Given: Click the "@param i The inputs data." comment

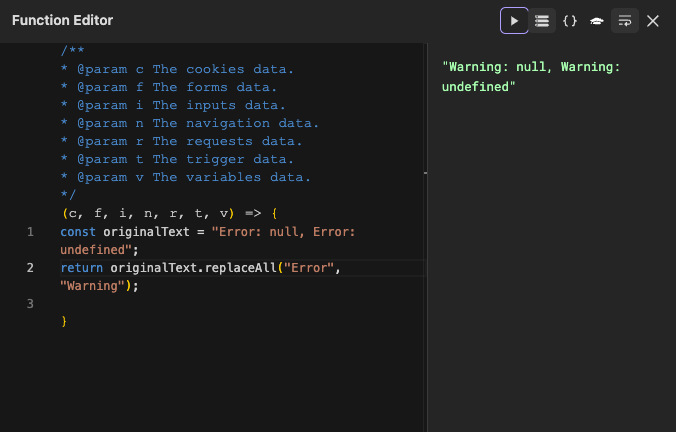Looking at the screenshot, I should [x=173, y=105].
